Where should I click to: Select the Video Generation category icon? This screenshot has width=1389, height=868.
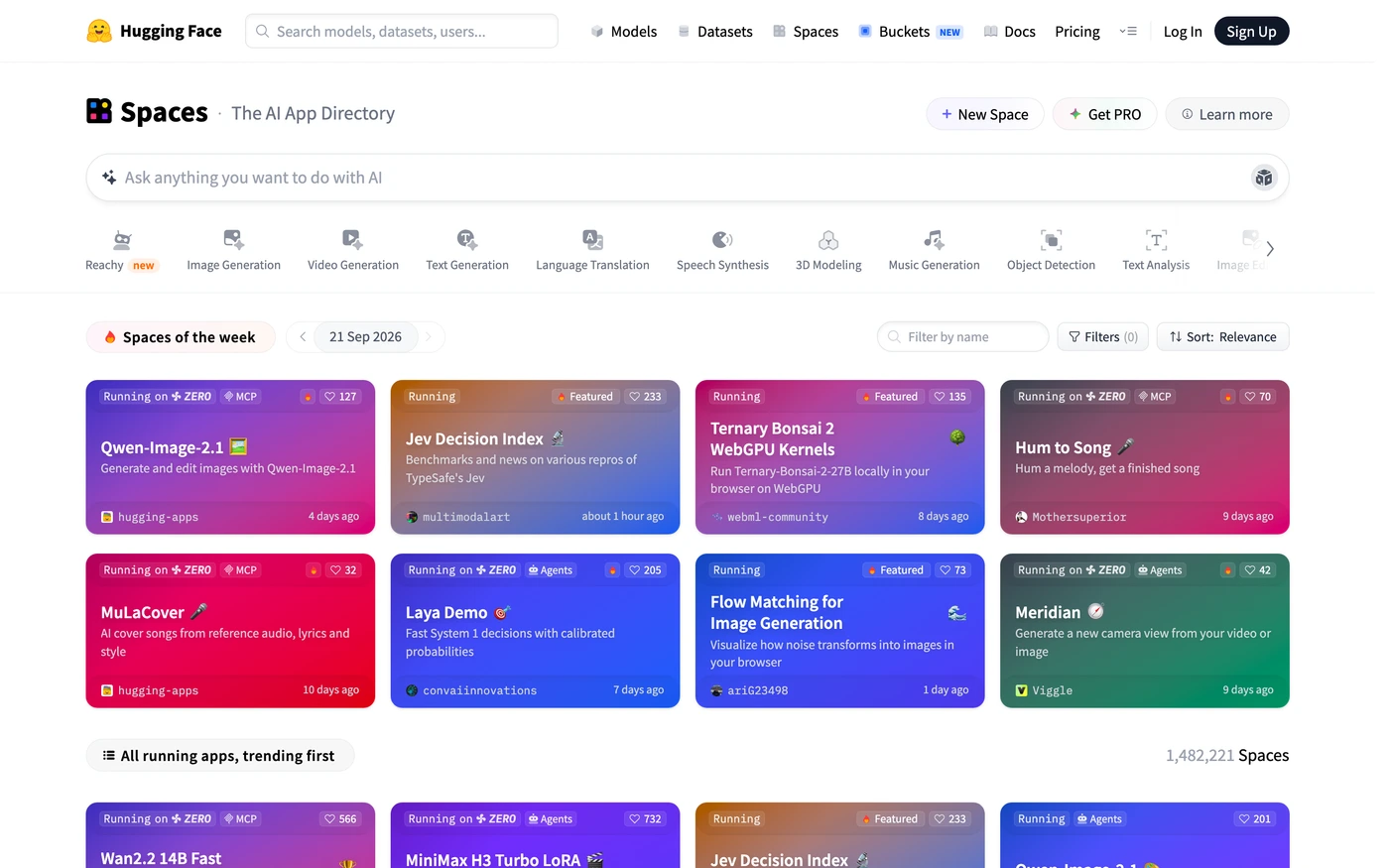tap(352, 239)
